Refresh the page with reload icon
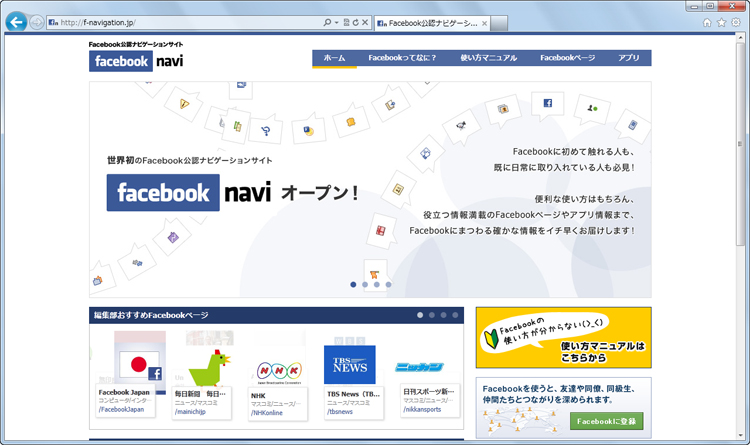Screen dimensions: 750x445 click(355, 22)
